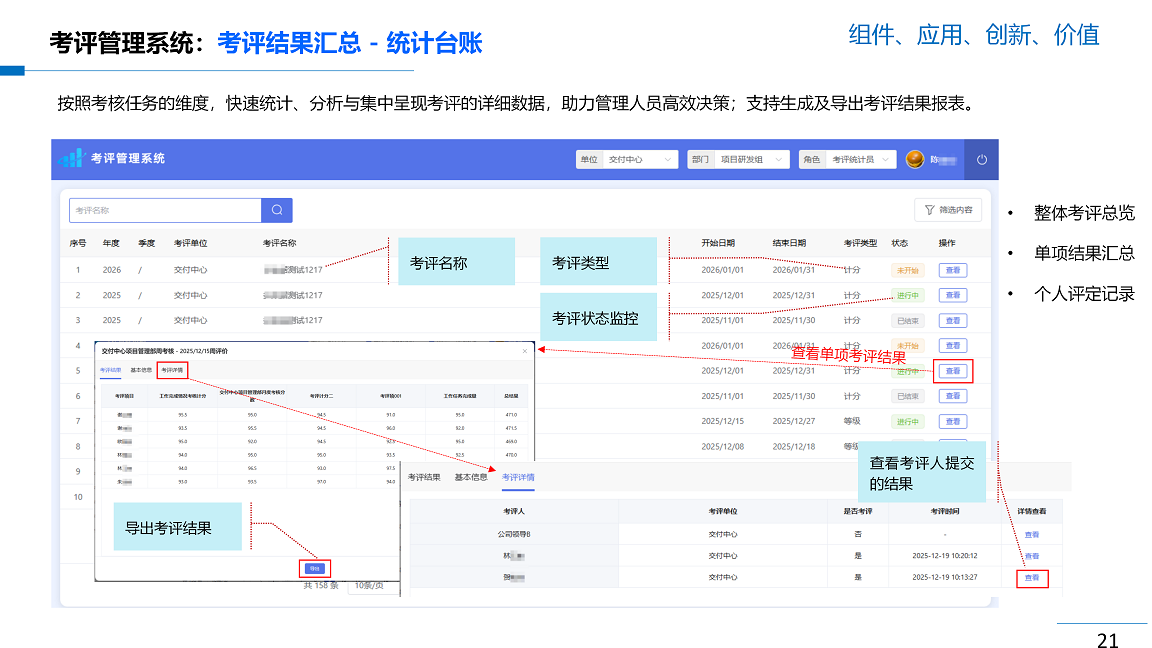The image size is (1152, 648).
Task: Click the blue 导出 export button
Action: [314, 568]
